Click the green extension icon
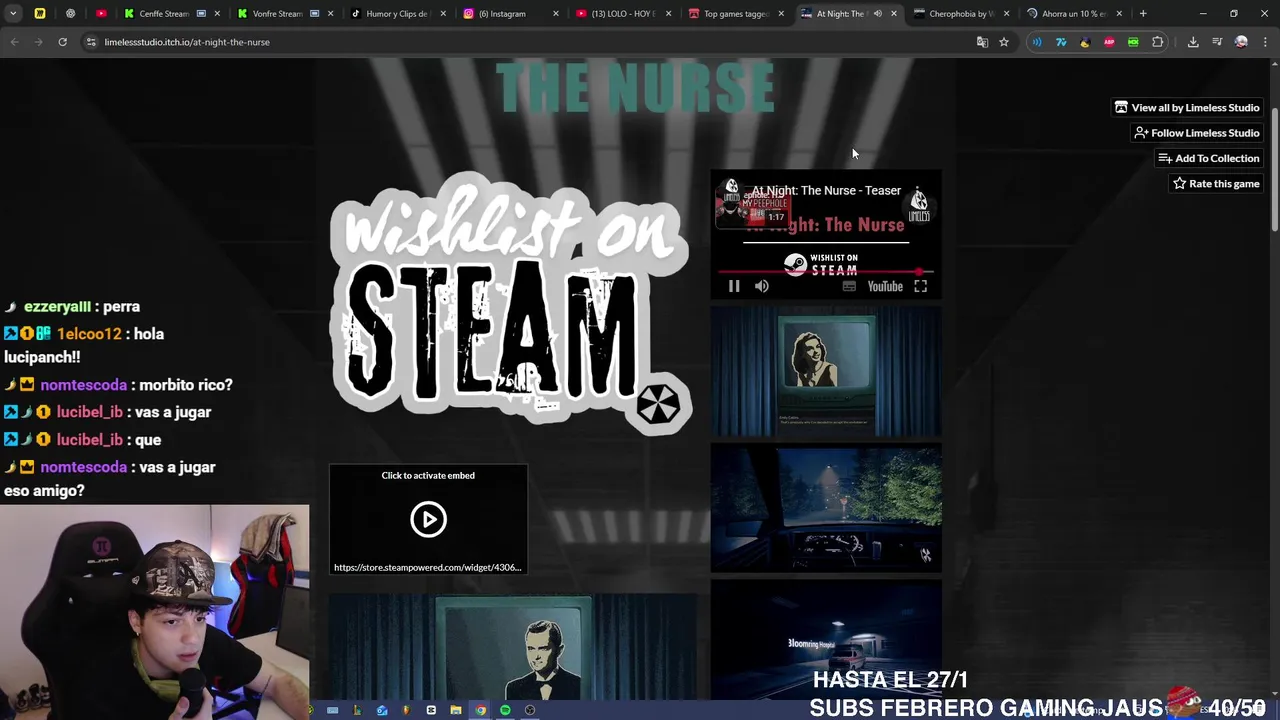The width and height of the screenshot is (1280, 720). pos(1133,42)
